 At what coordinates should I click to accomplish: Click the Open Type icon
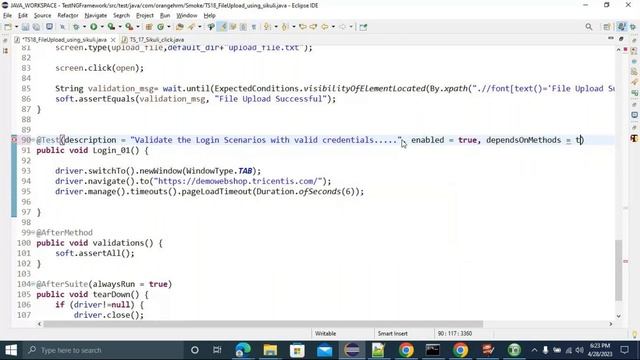tap(180, 27)
